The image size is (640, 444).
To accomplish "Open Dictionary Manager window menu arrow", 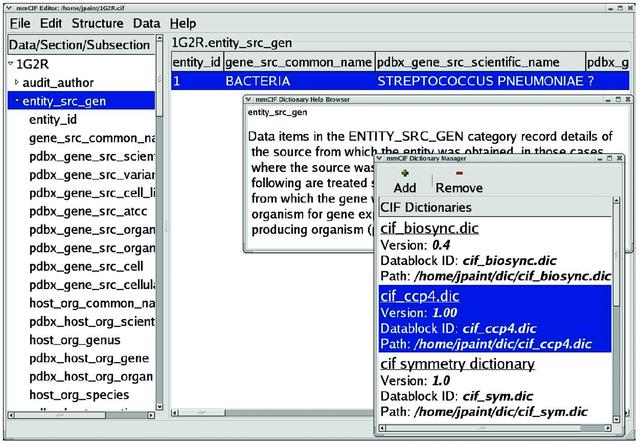I will point(379,158).
